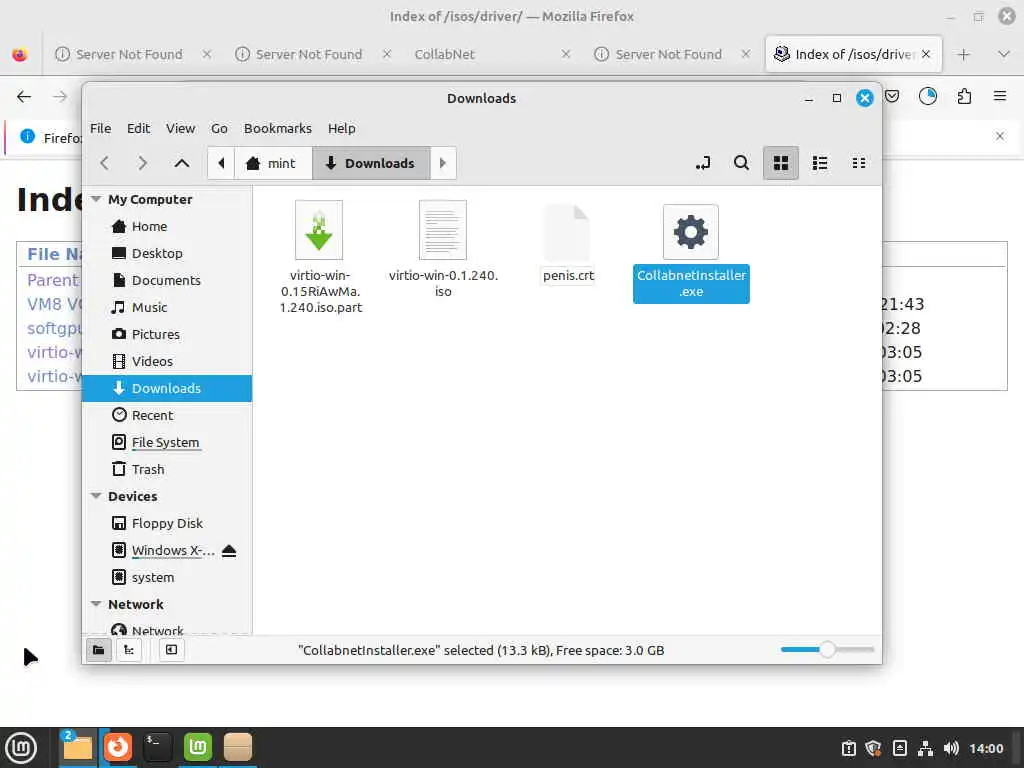Open the File menu
Image resolution: width=1024 pixels, height=768 pixels.
[x=101, y=129]
